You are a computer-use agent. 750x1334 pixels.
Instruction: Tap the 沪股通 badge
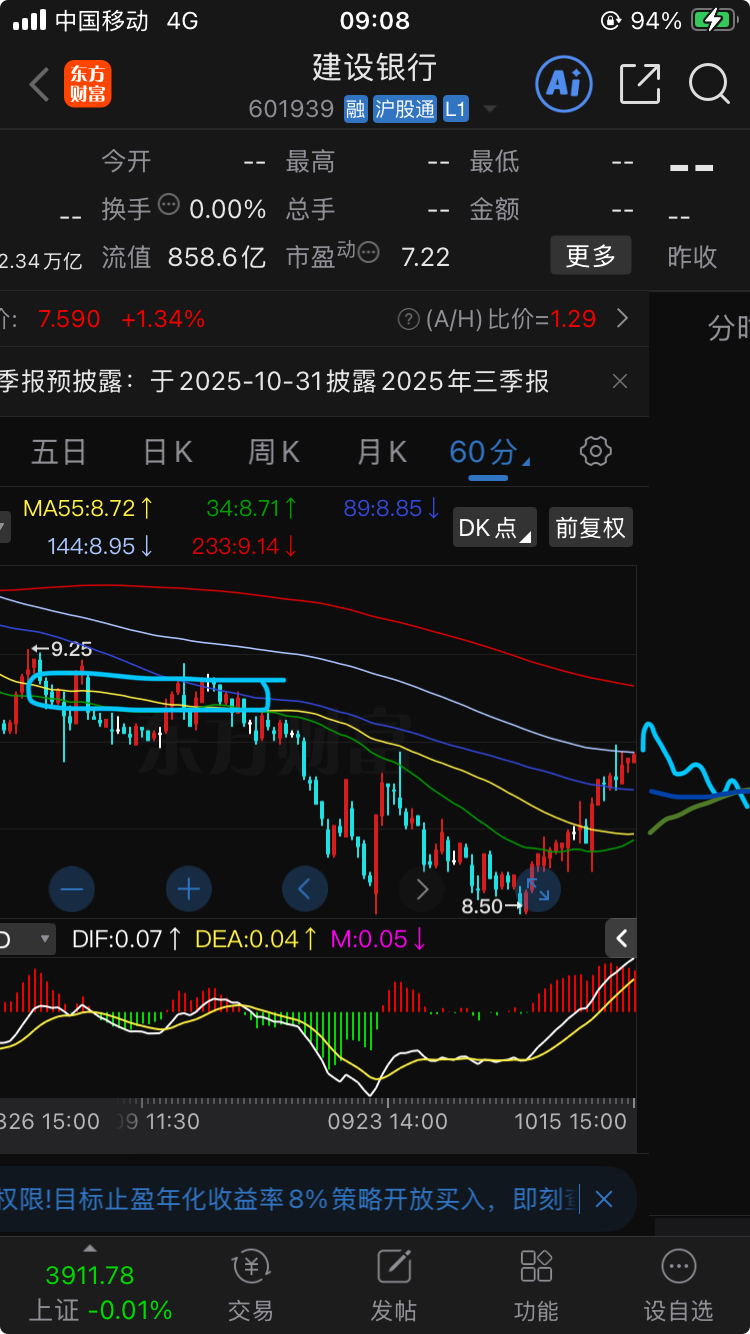(x=405, y=109)
